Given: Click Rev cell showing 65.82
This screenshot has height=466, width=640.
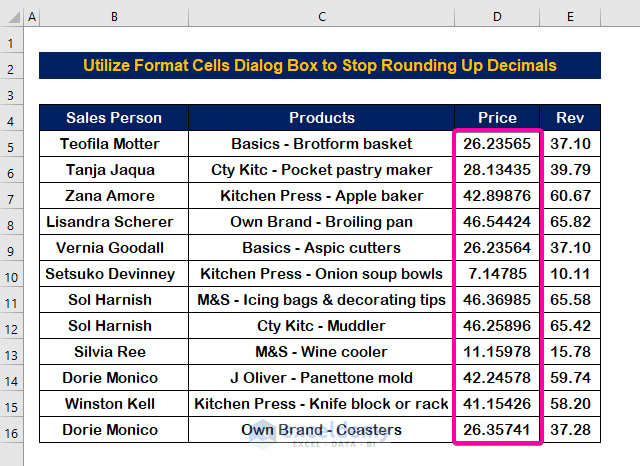Looking at the screenshot, I should click(571, 222).
